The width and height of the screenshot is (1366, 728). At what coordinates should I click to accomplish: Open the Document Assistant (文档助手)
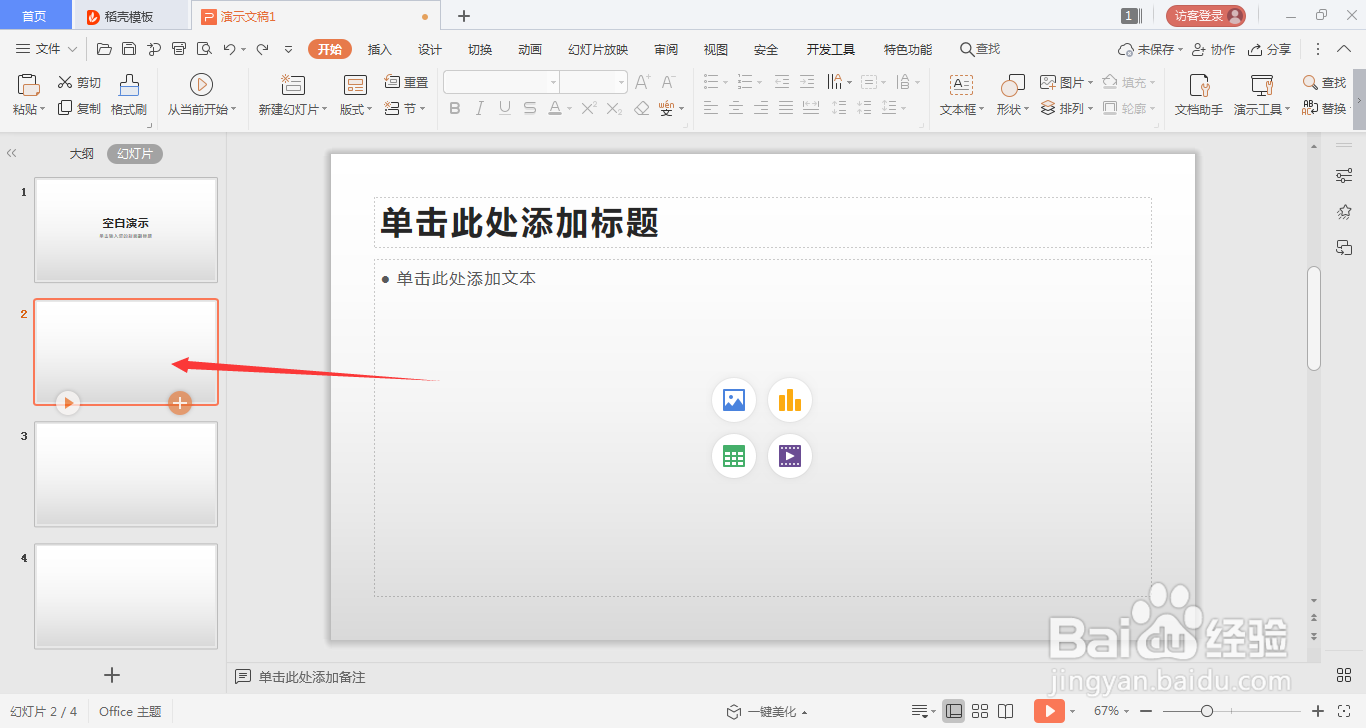(x=1198, y=96)
